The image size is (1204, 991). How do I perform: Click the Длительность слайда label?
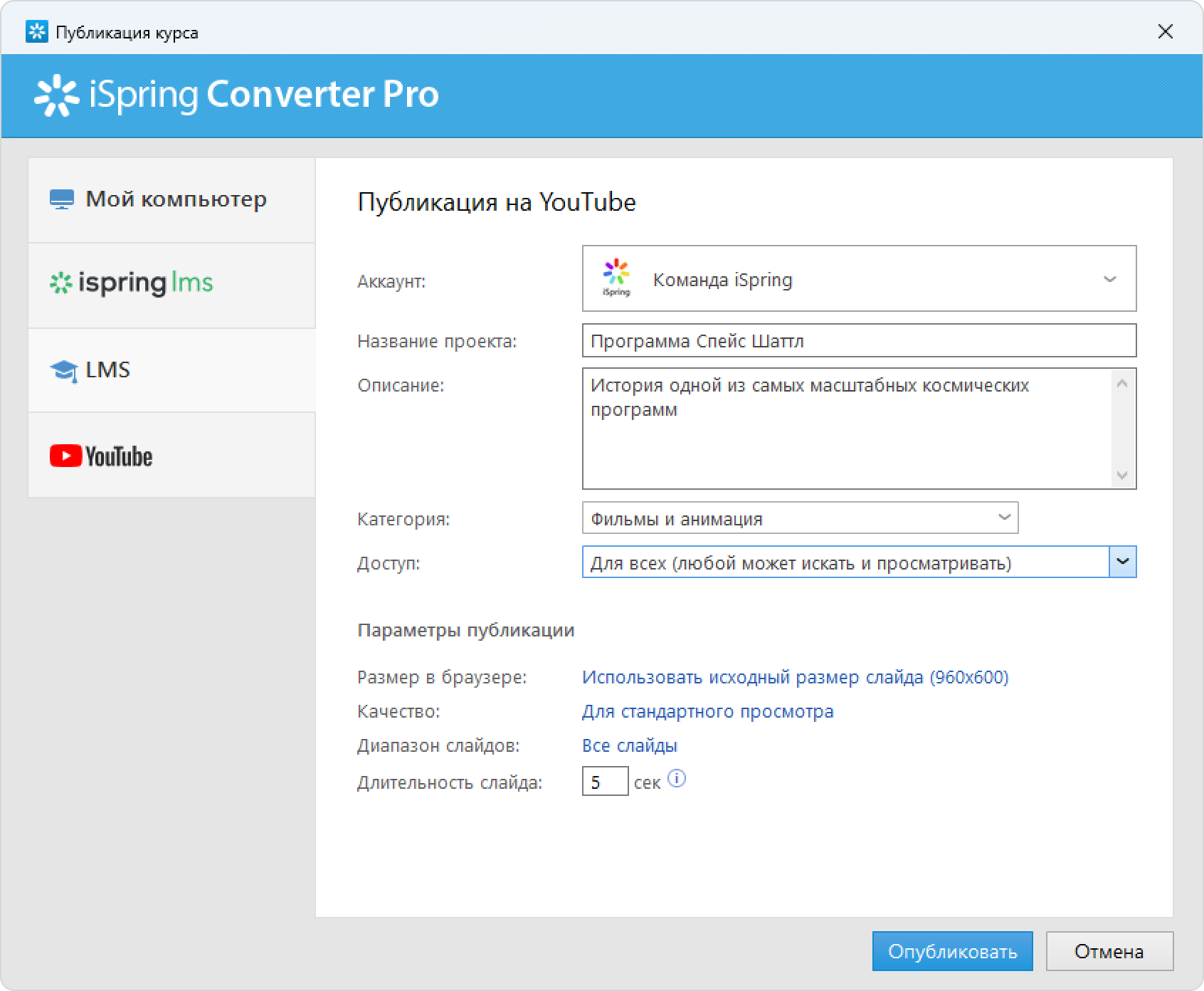point(450,782)
